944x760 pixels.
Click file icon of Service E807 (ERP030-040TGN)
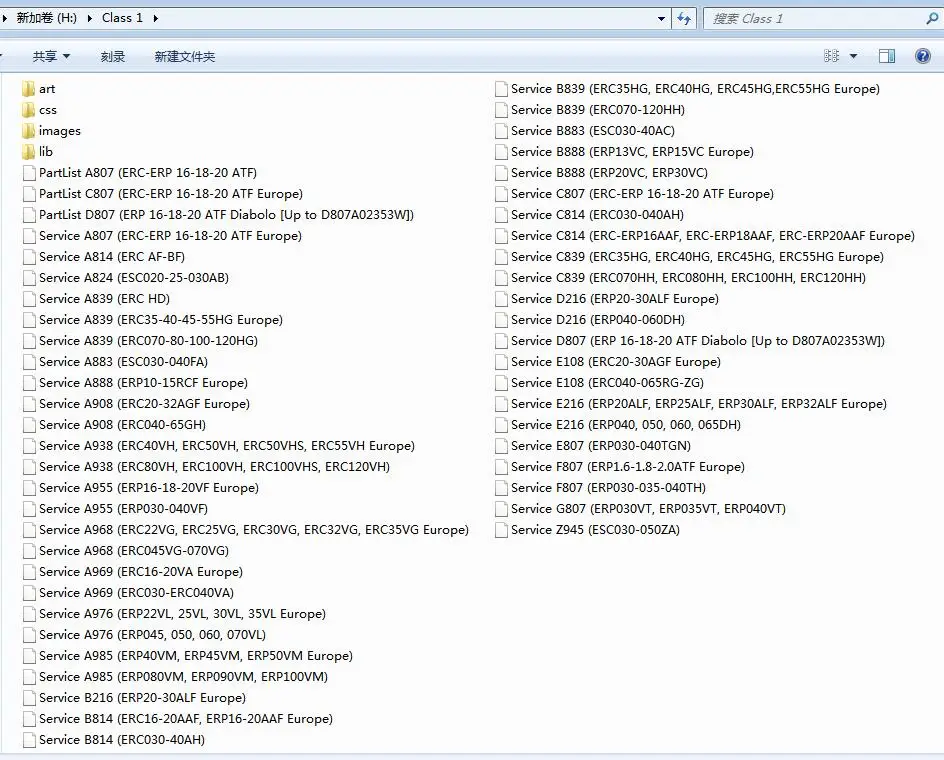point(501,446)
